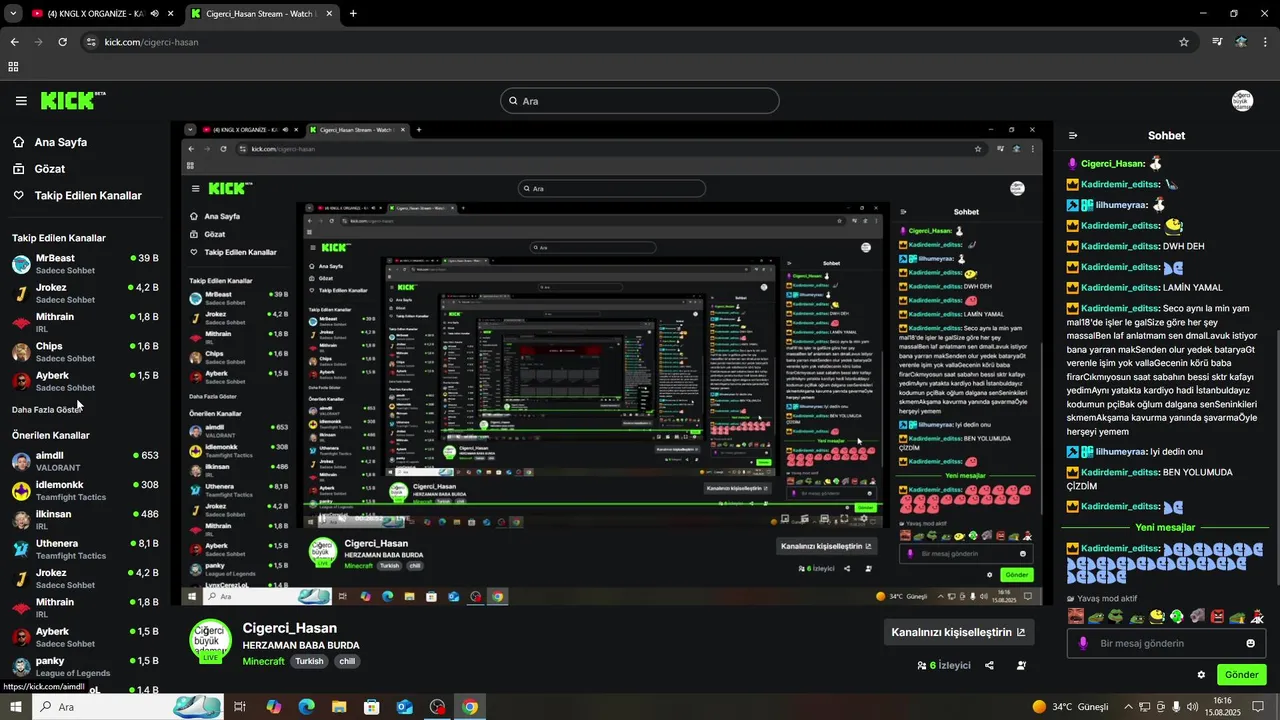Insert the gray gun emote
This screenshot has height=720, width=1280.
click(1197, 616)
